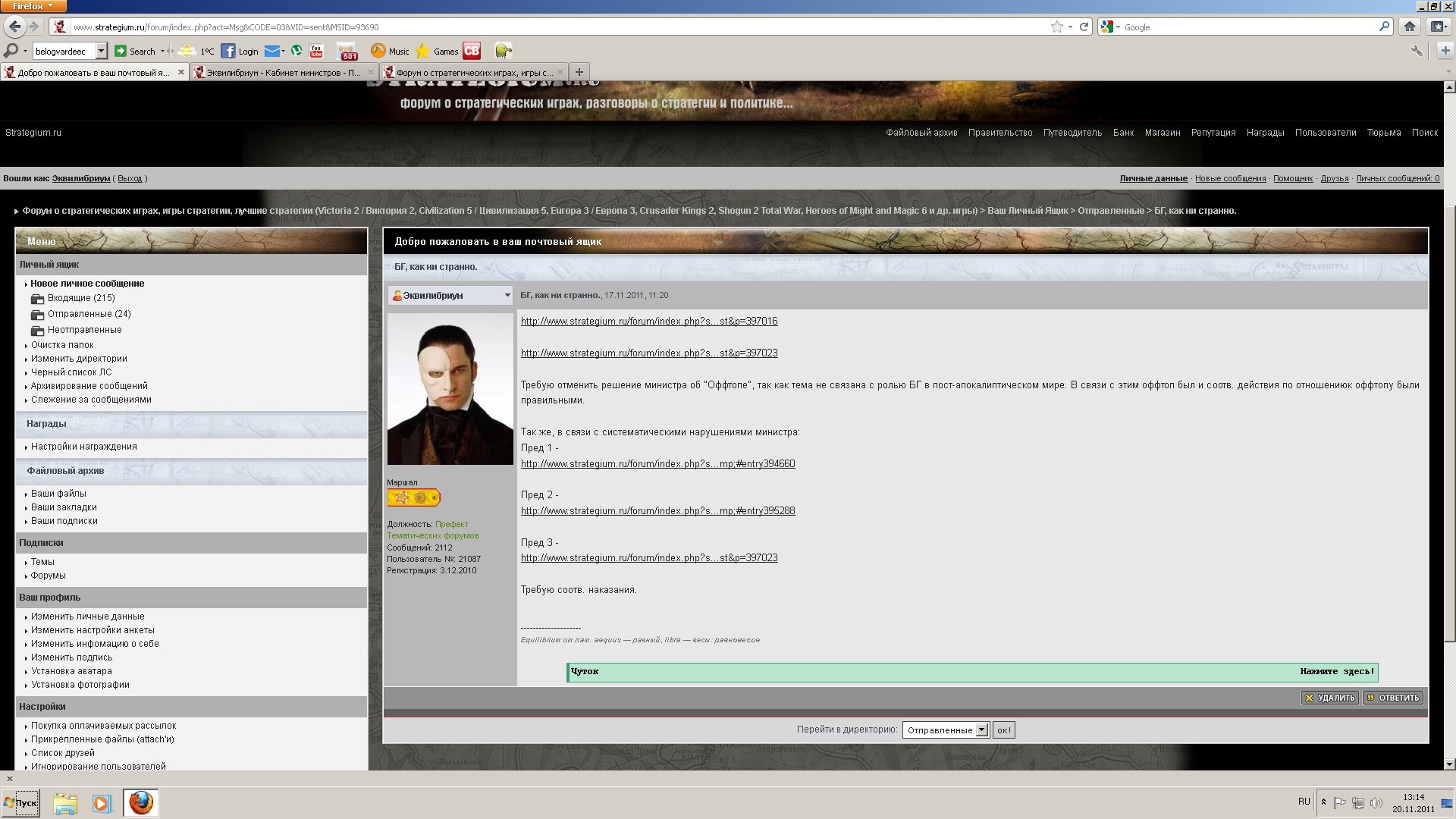The image size is (1456, 819).
Task: Open the Отправленные directory combo box
Action: coord(945,730)
